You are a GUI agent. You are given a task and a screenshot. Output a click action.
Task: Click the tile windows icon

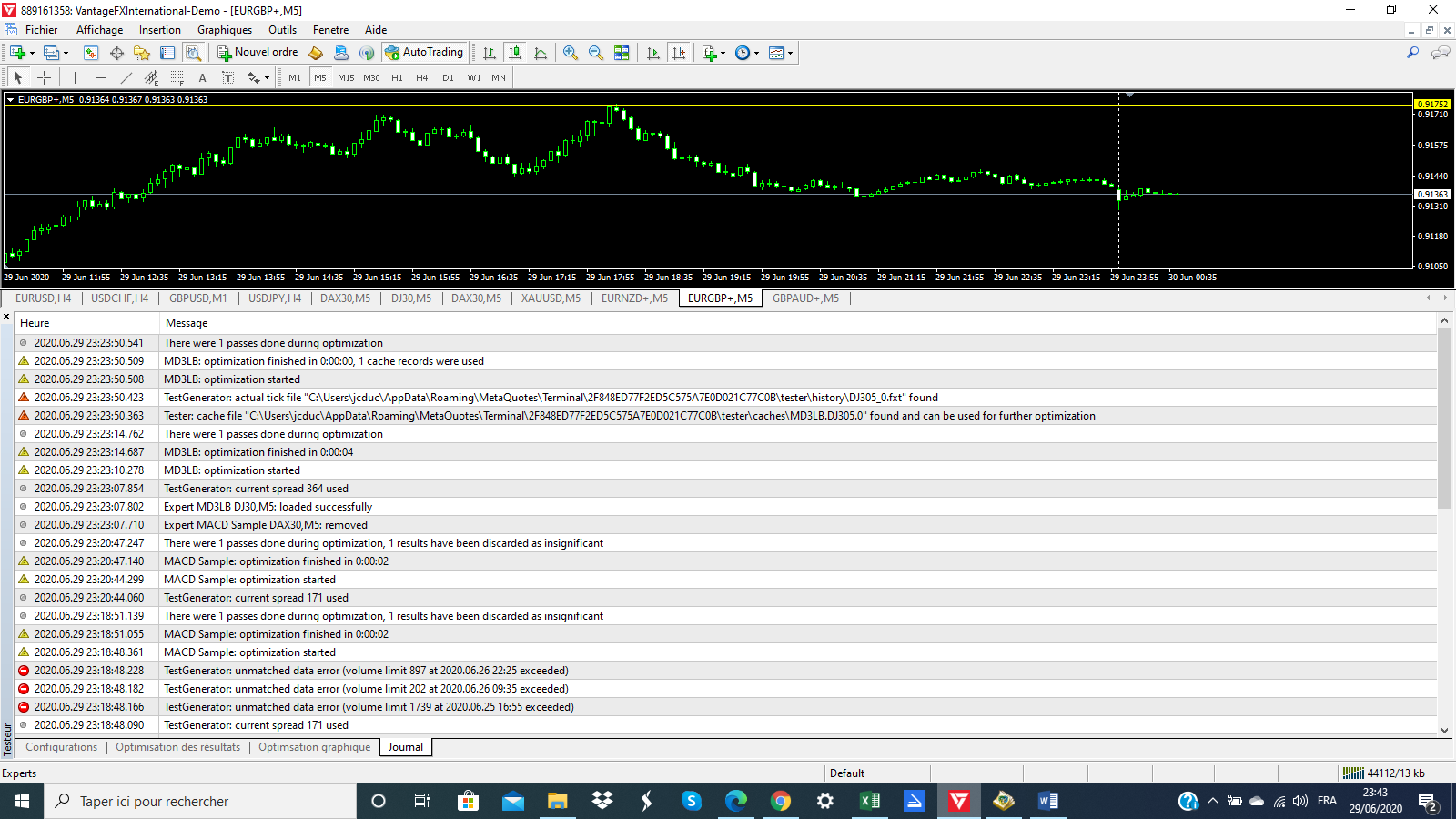click(622, 53)
